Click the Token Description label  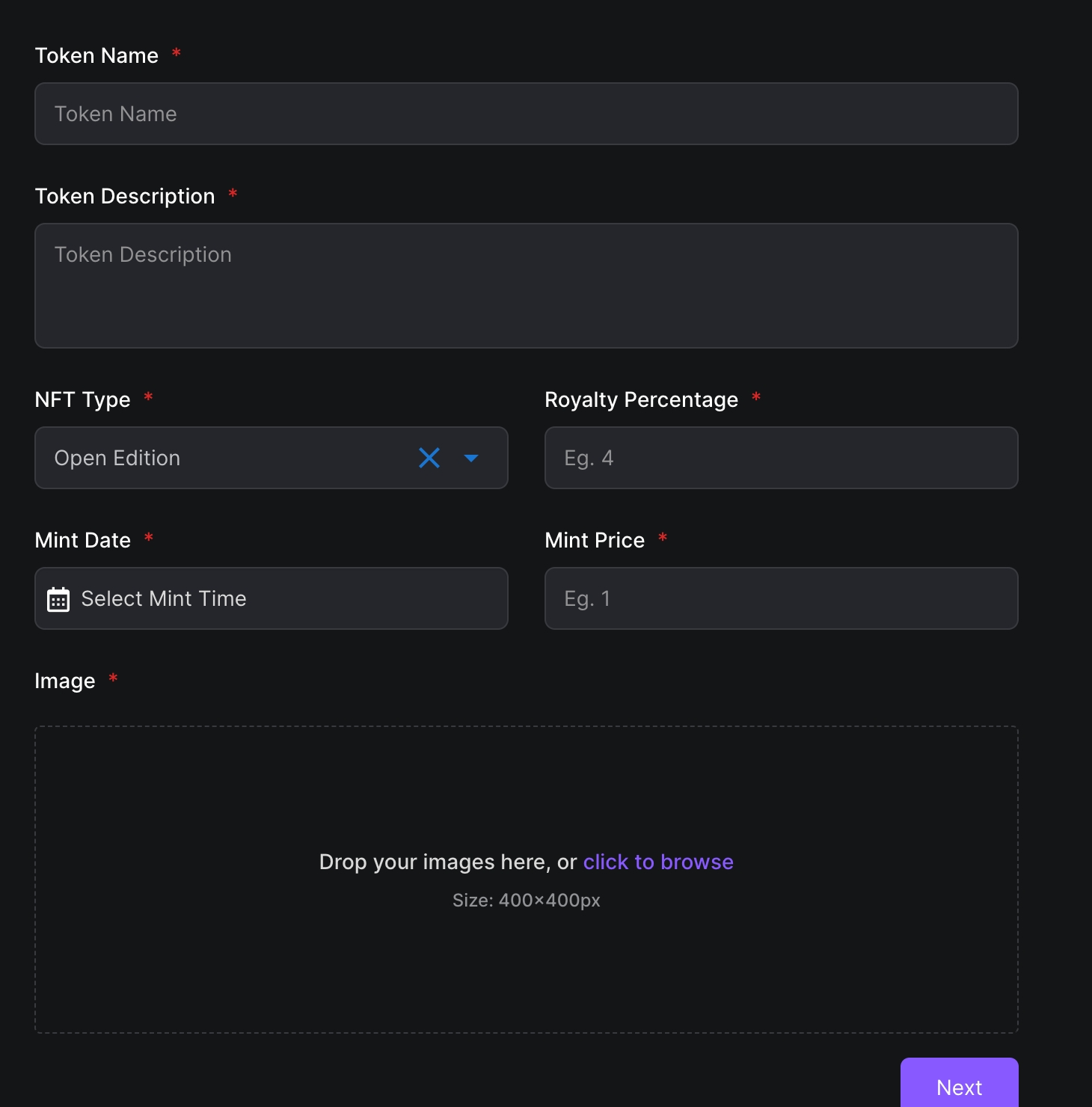click(x=125, y=196)
